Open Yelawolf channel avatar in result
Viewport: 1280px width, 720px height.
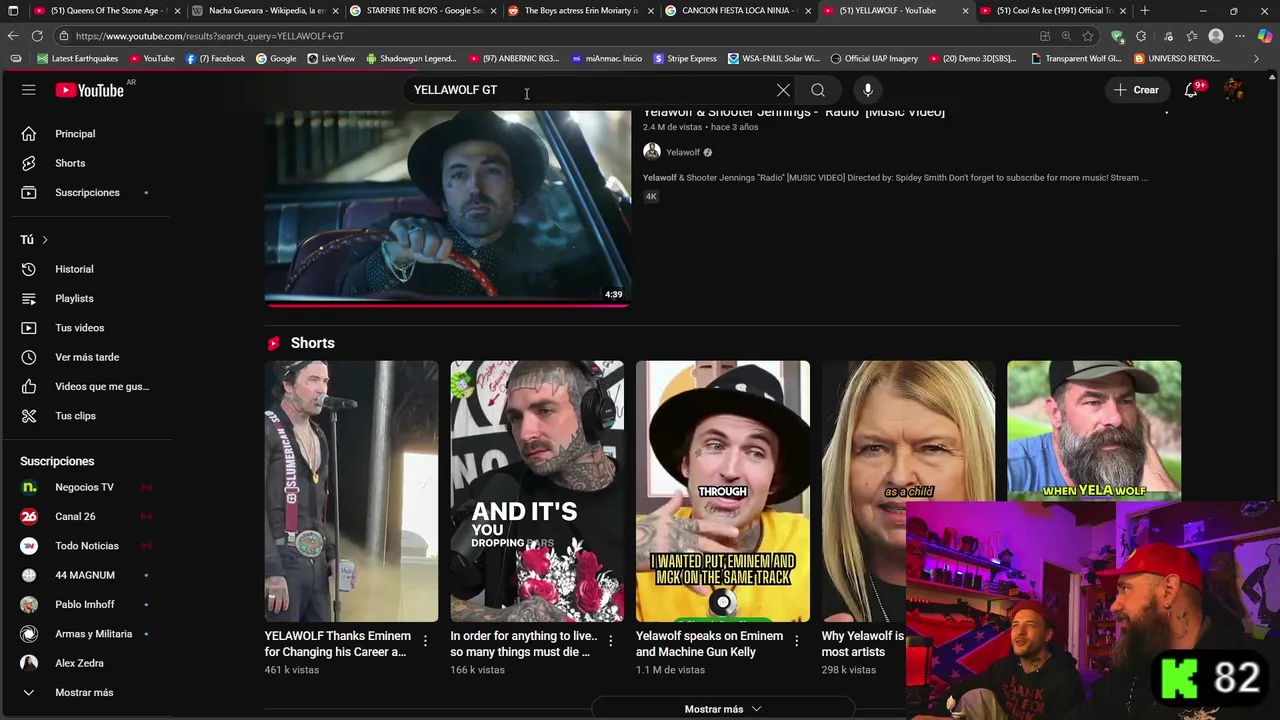652,152
